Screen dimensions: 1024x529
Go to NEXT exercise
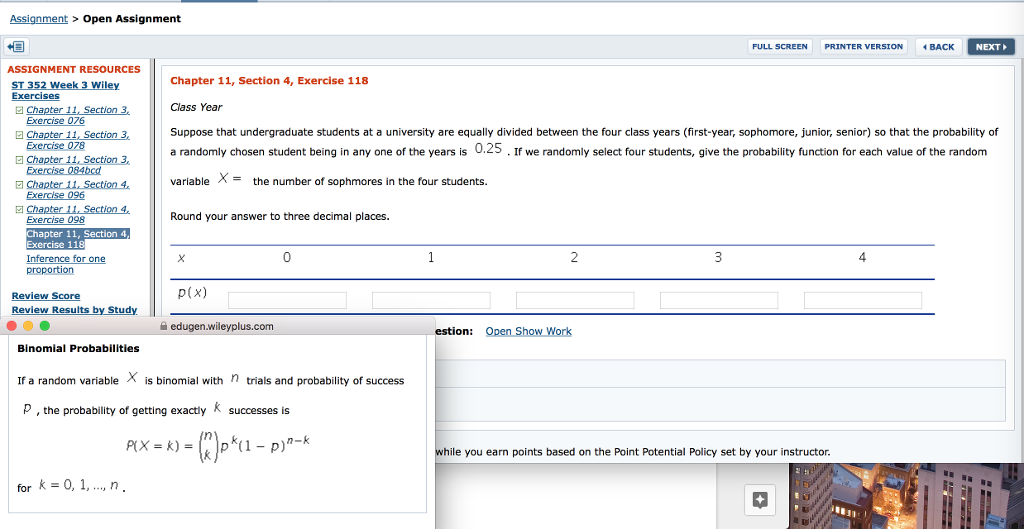(991, 47)
